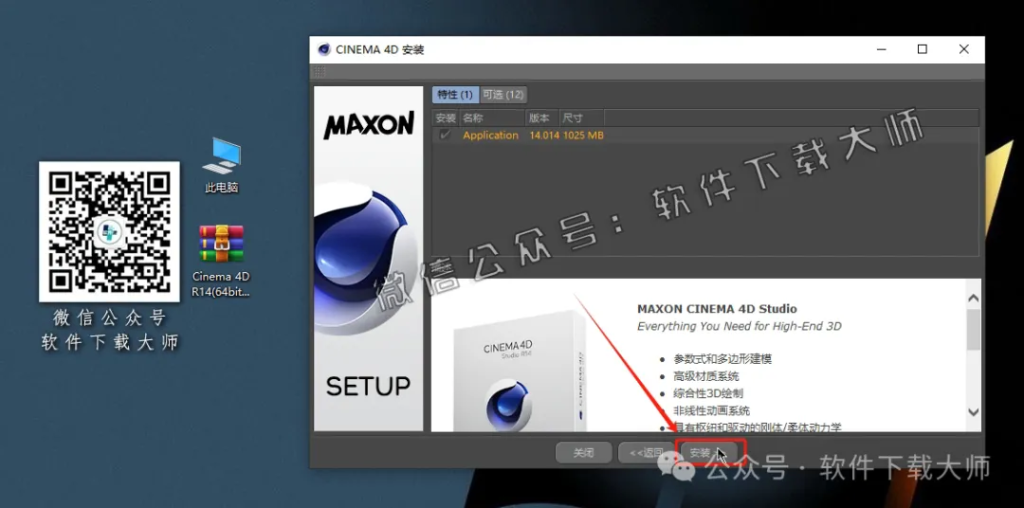This screenshot has width=1024, height=508.
Task: Click the Cinema 4D logo in the title bar
Action: (324, 50)
